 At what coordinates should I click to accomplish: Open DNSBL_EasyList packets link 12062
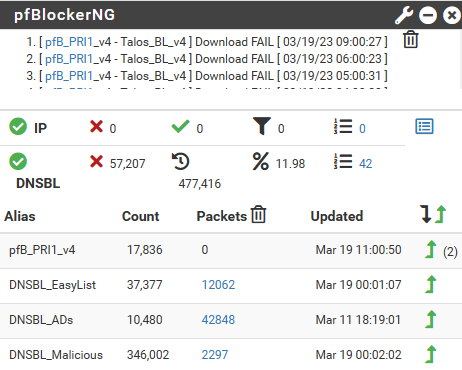click(x=218, y=285)
